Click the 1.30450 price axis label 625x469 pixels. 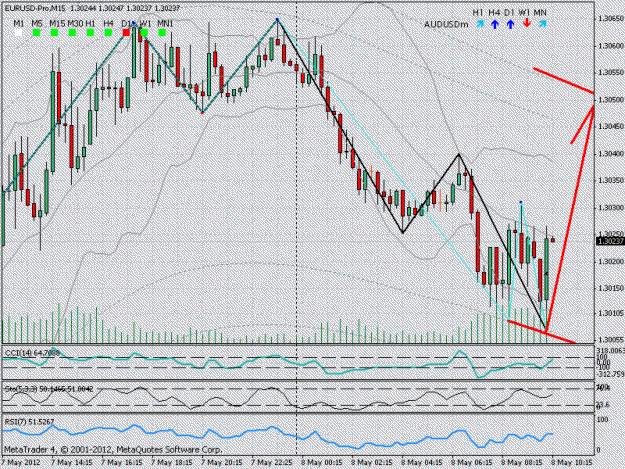coord(610,126)
